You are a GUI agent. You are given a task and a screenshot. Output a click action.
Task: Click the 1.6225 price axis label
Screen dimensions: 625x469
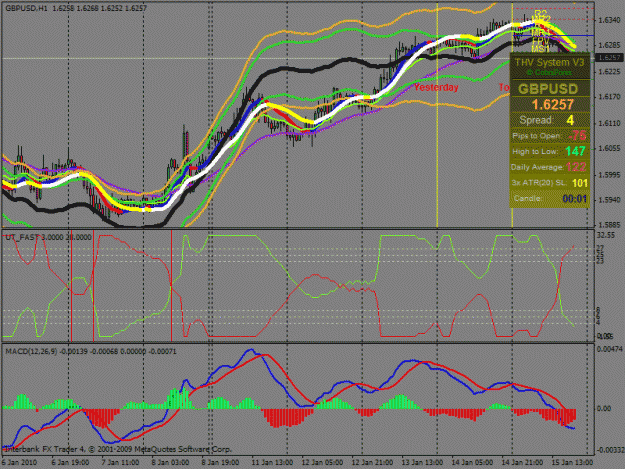coord(609,72)
